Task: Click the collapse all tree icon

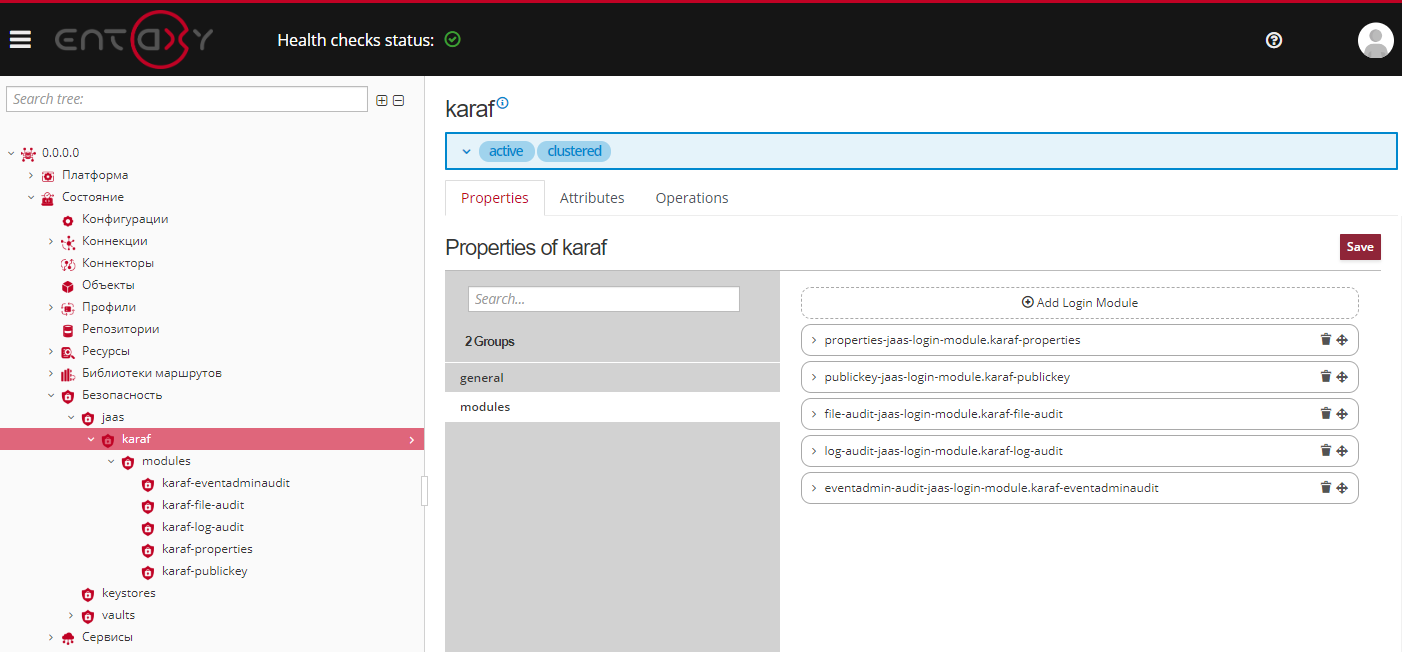Action: [398, 100]
